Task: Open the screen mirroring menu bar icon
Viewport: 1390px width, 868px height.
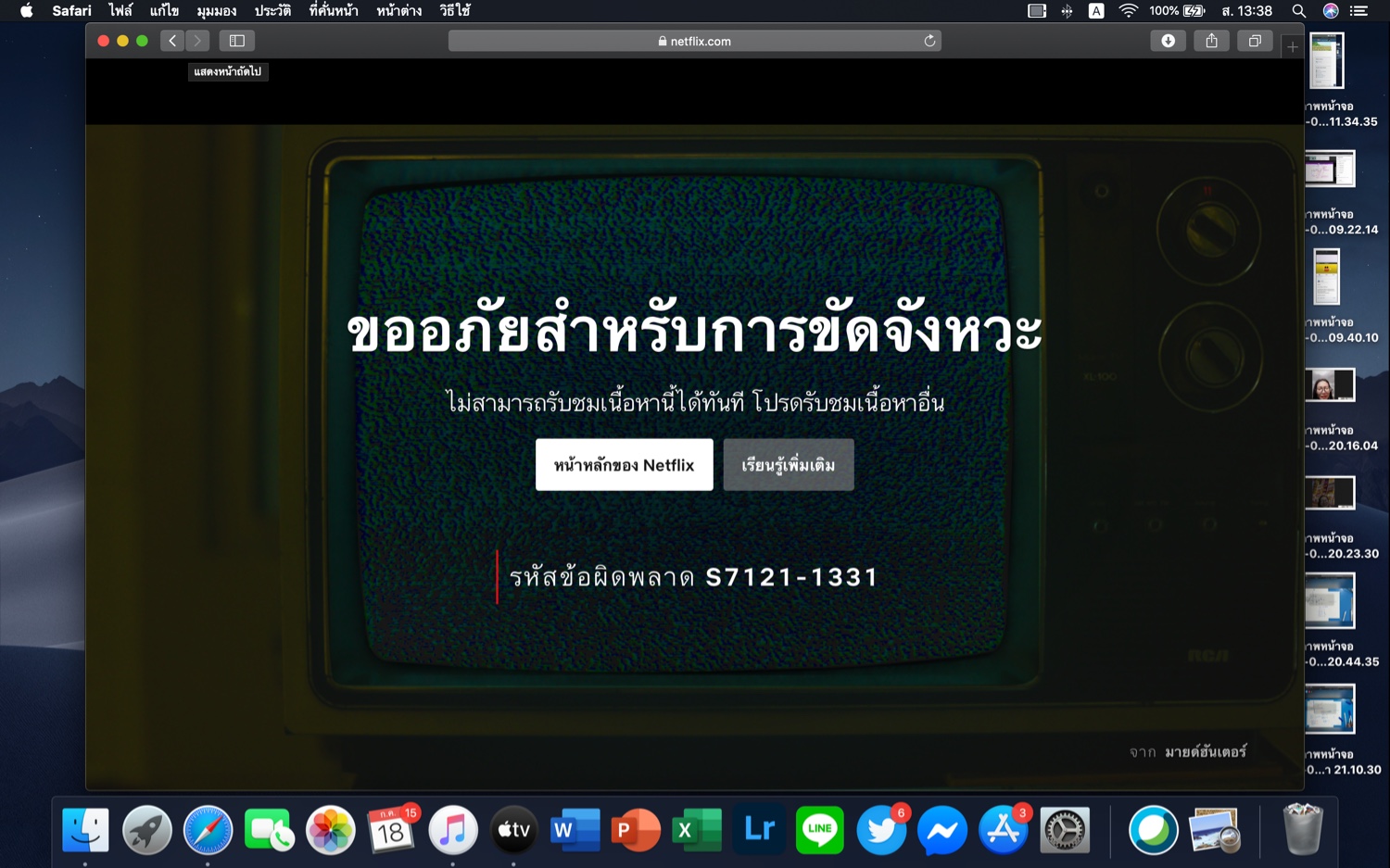Action: coord(1037,11)
